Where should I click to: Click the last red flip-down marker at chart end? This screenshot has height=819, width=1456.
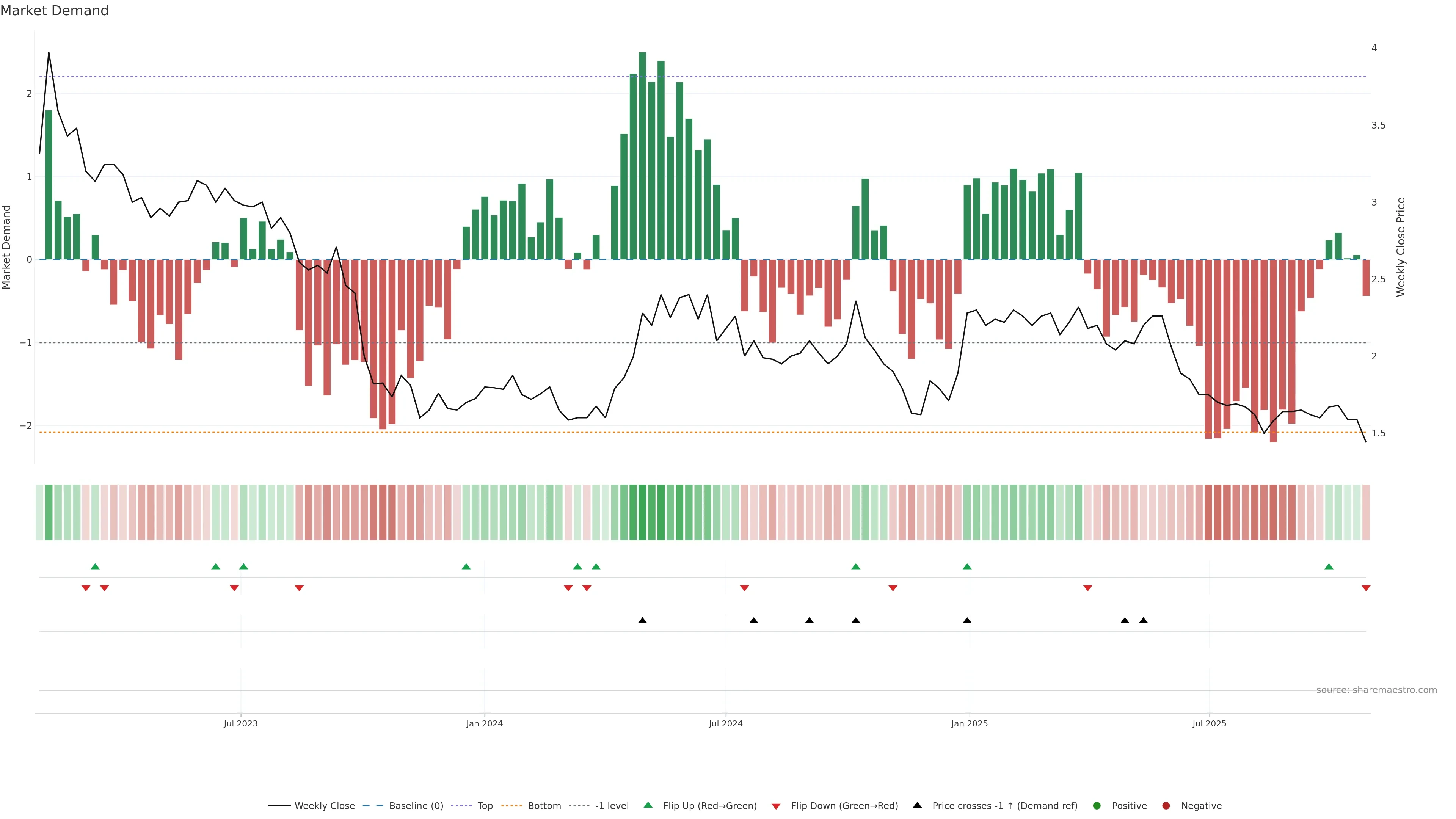click(x=1366, y=588)
